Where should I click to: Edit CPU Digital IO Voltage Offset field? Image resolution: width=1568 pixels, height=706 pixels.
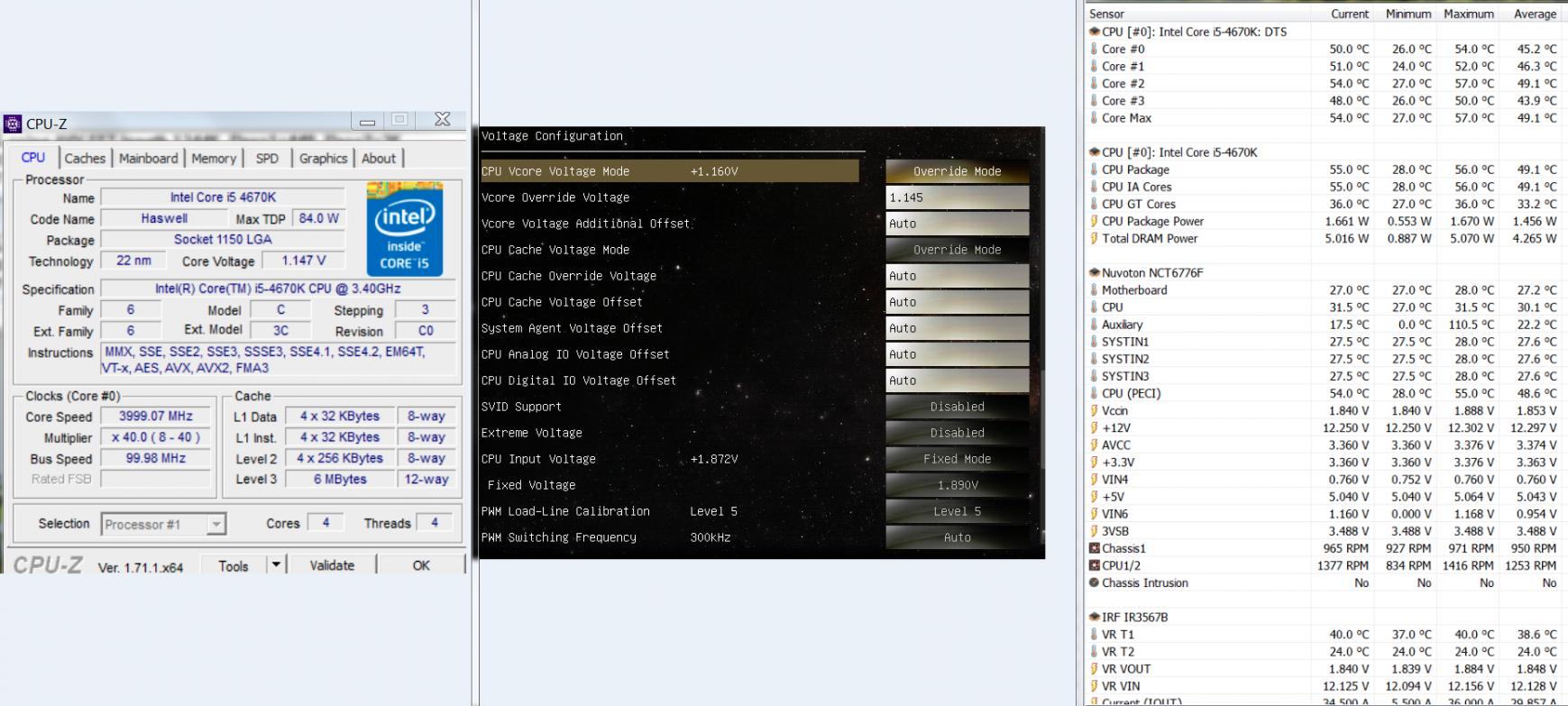point(957,381)
